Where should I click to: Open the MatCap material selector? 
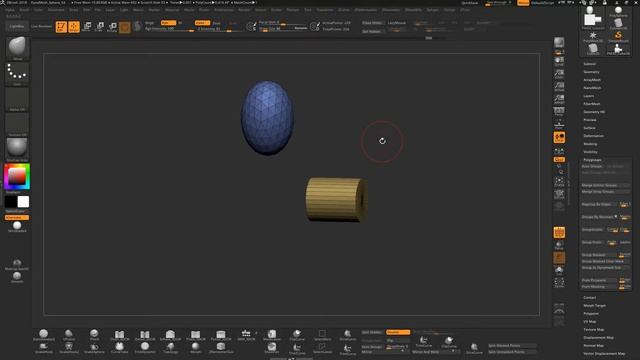17,149
